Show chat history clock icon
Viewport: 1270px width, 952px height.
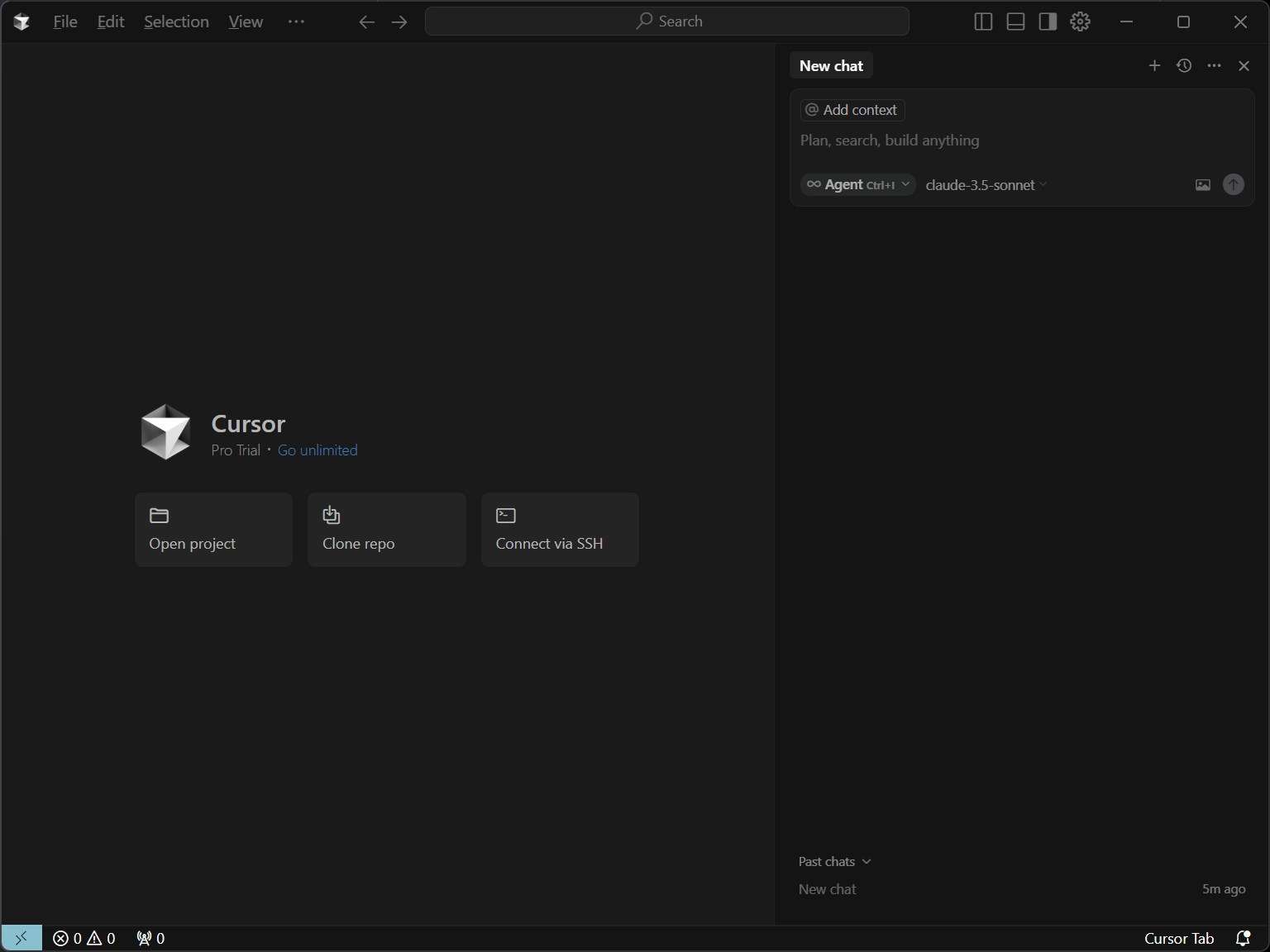tap(1184, 65)
